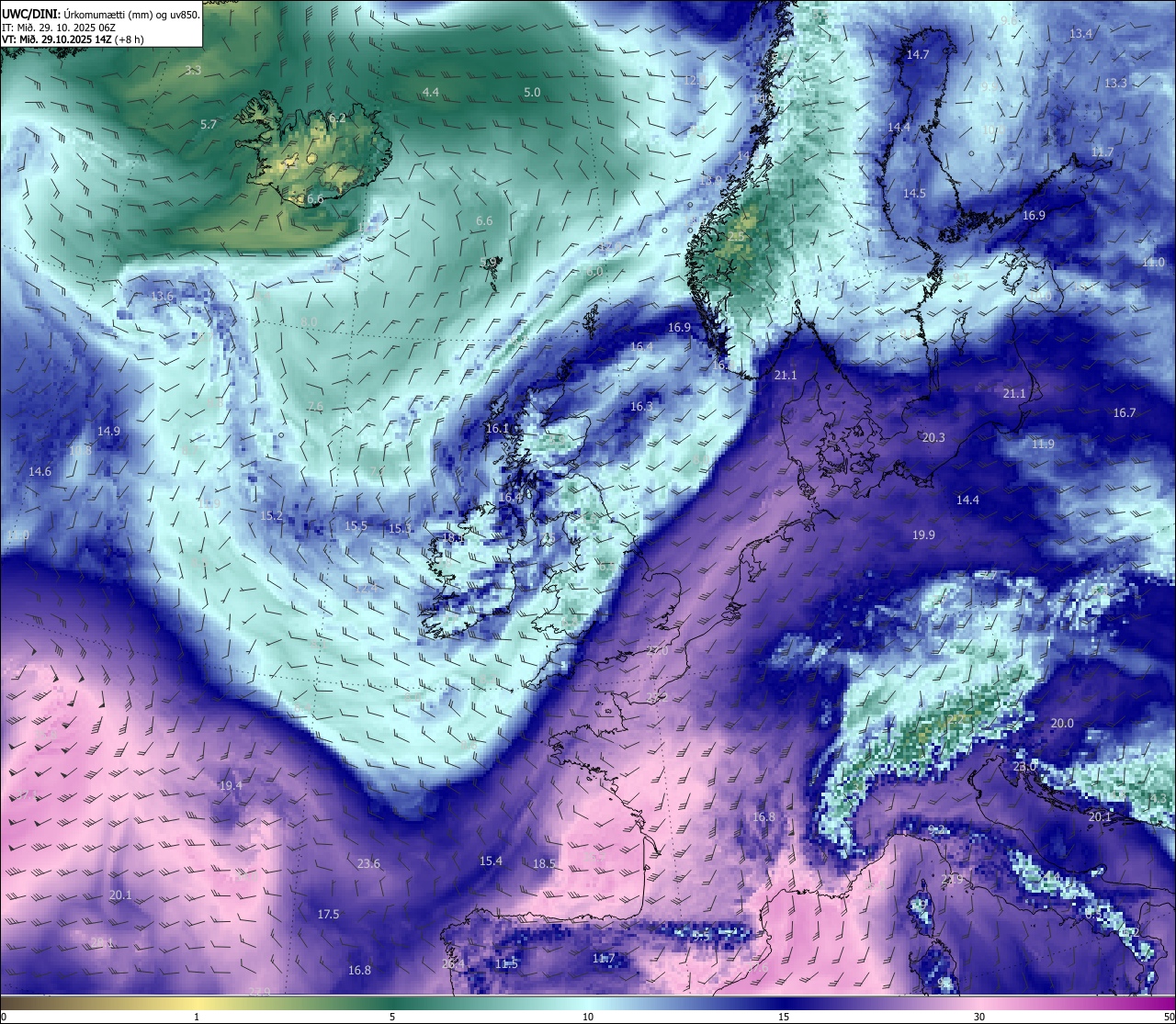Click the 23.0 value label
The height and width of the screenshot is (1024, 1176).
click(x=1024, y=765)
